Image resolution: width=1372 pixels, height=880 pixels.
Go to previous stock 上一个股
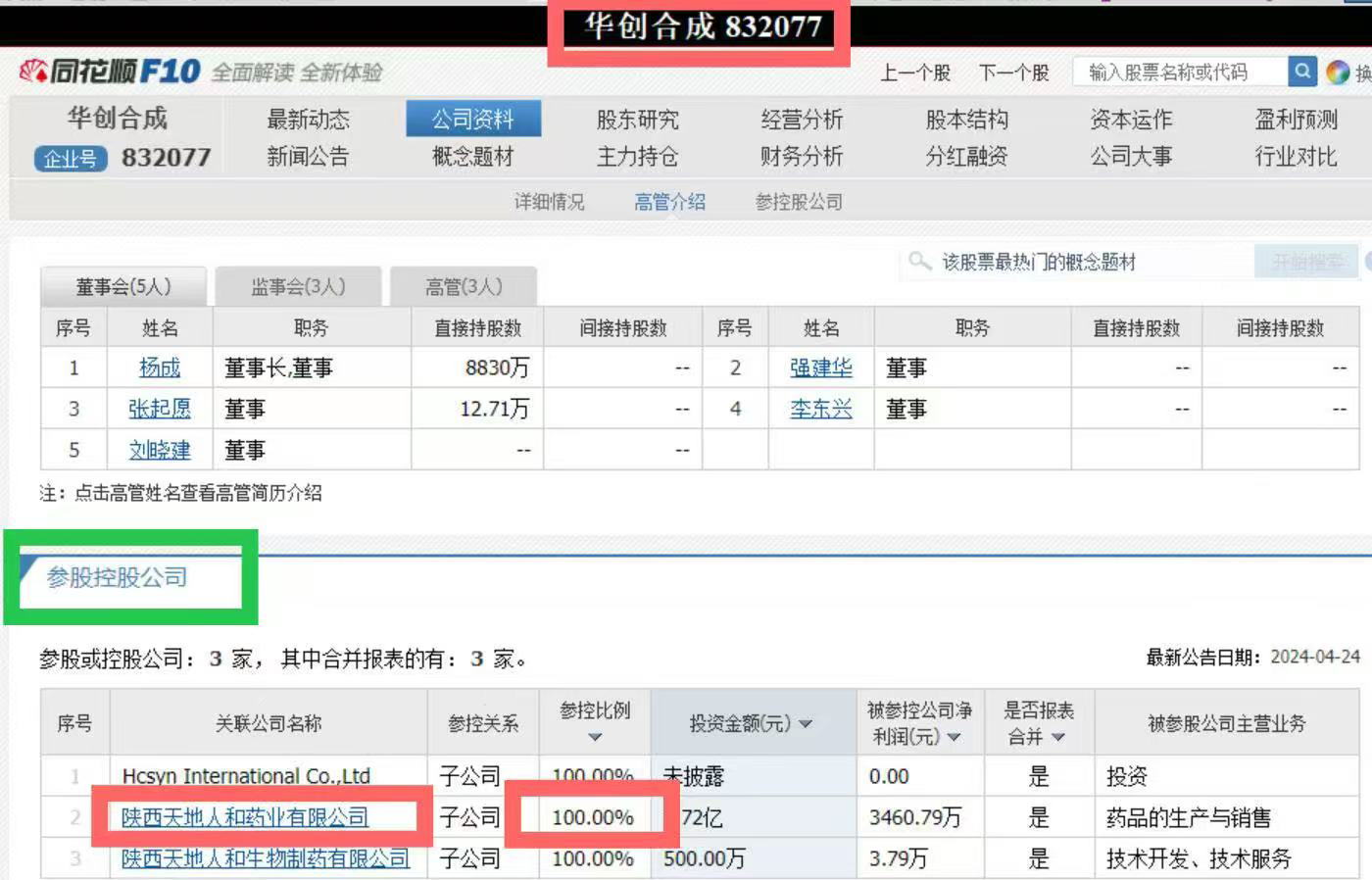click(x=915, y=73)
